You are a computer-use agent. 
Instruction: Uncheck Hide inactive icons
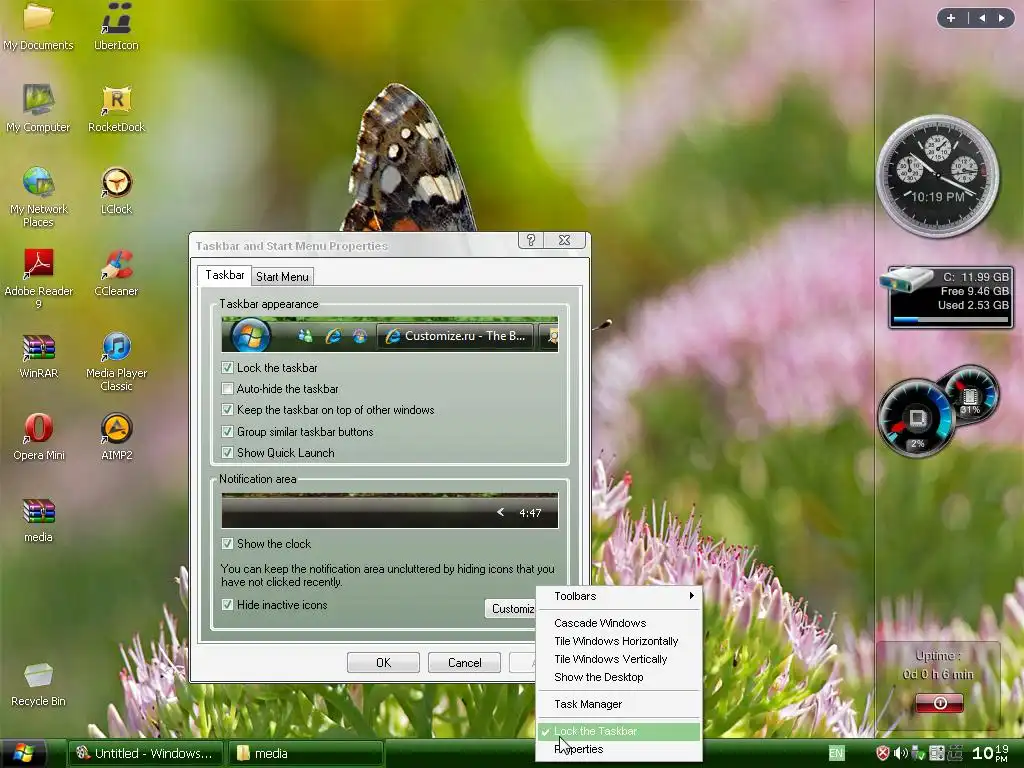[x=227, y=605]
